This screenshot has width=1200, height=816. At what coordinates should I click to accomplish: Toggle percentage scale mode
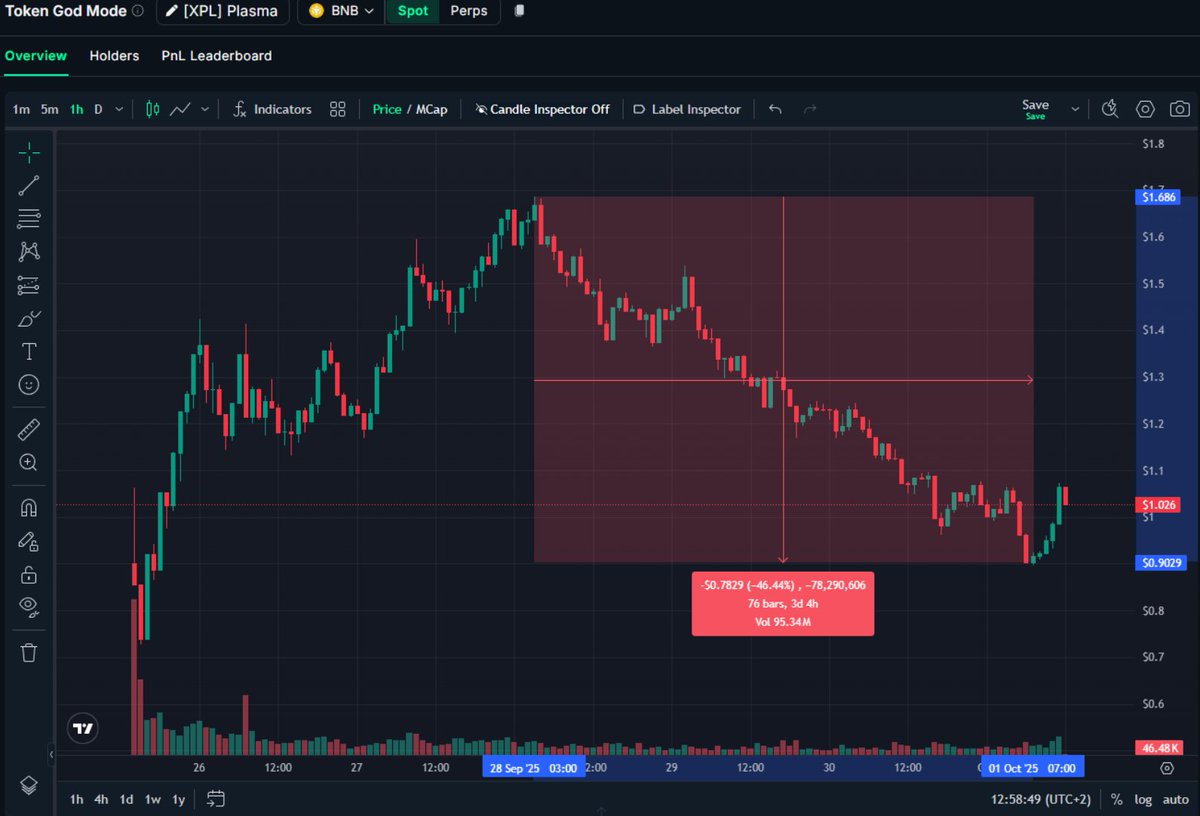1116,799
